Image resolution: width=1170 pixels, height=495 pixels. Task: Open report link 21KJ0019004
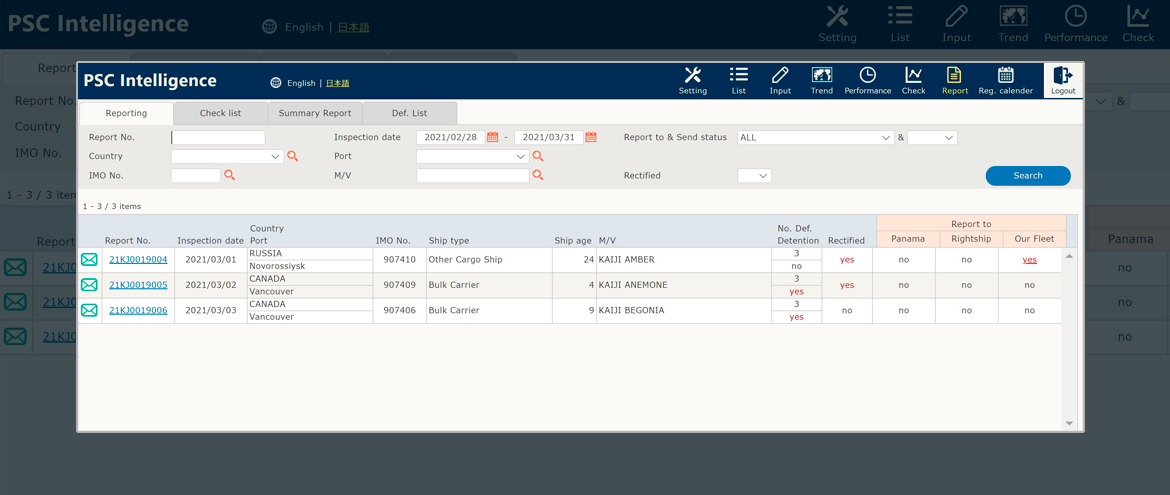pyautogui.click(x=138, y=260)
